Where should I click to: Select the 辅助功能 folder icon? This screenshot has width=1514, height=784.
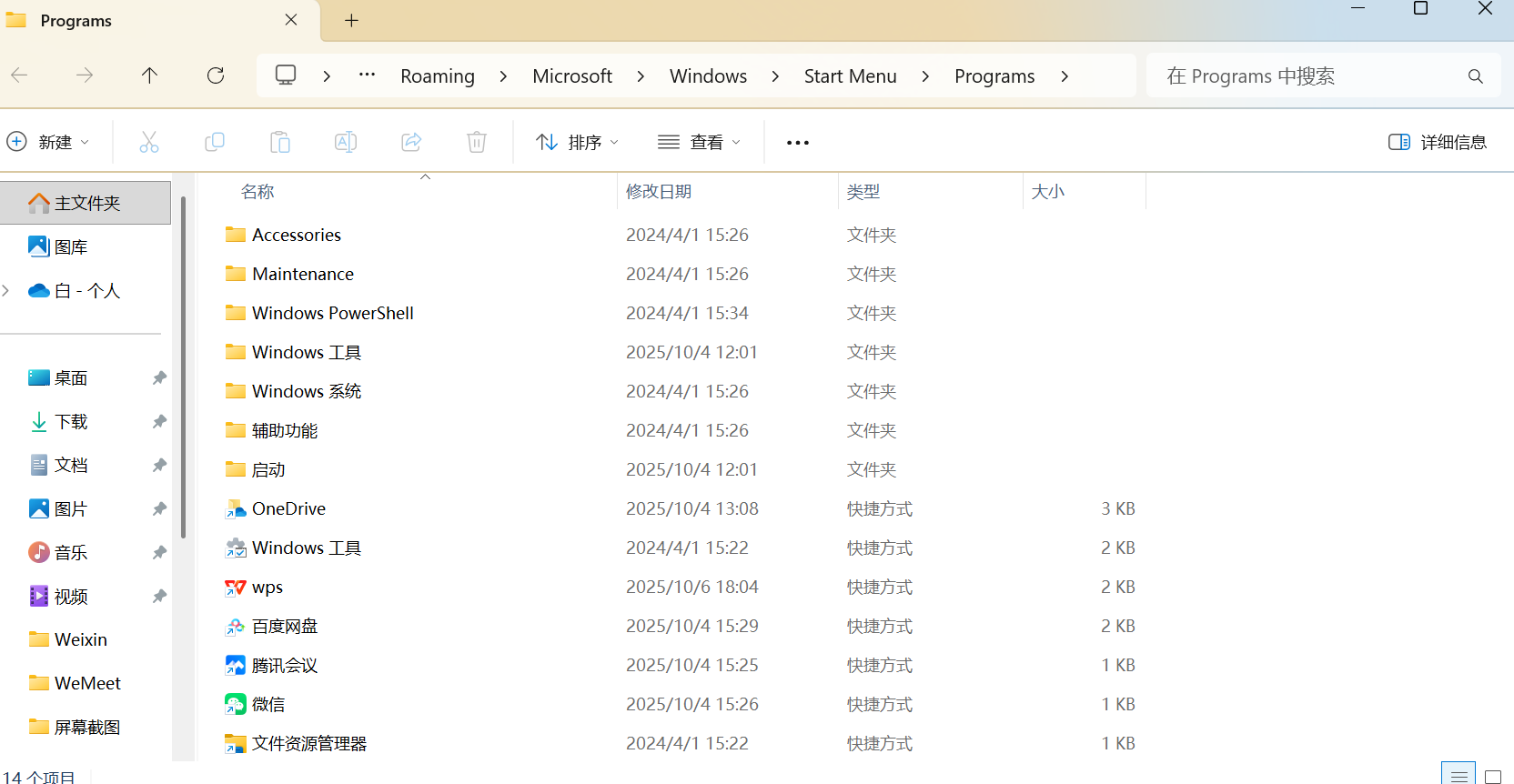[x=236, y=430]
